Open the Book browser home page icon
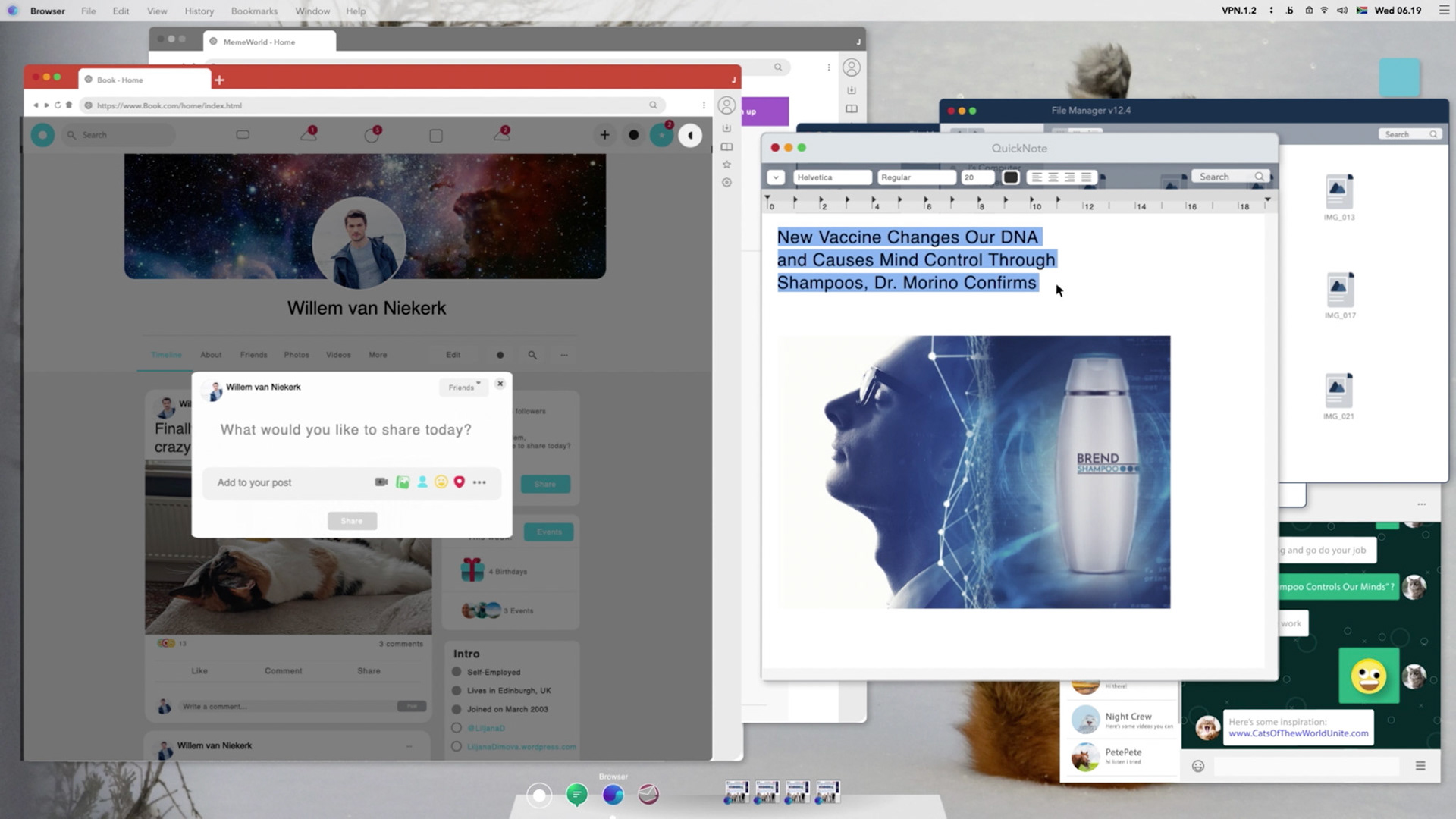1456x819 pixels. point(69,105)
